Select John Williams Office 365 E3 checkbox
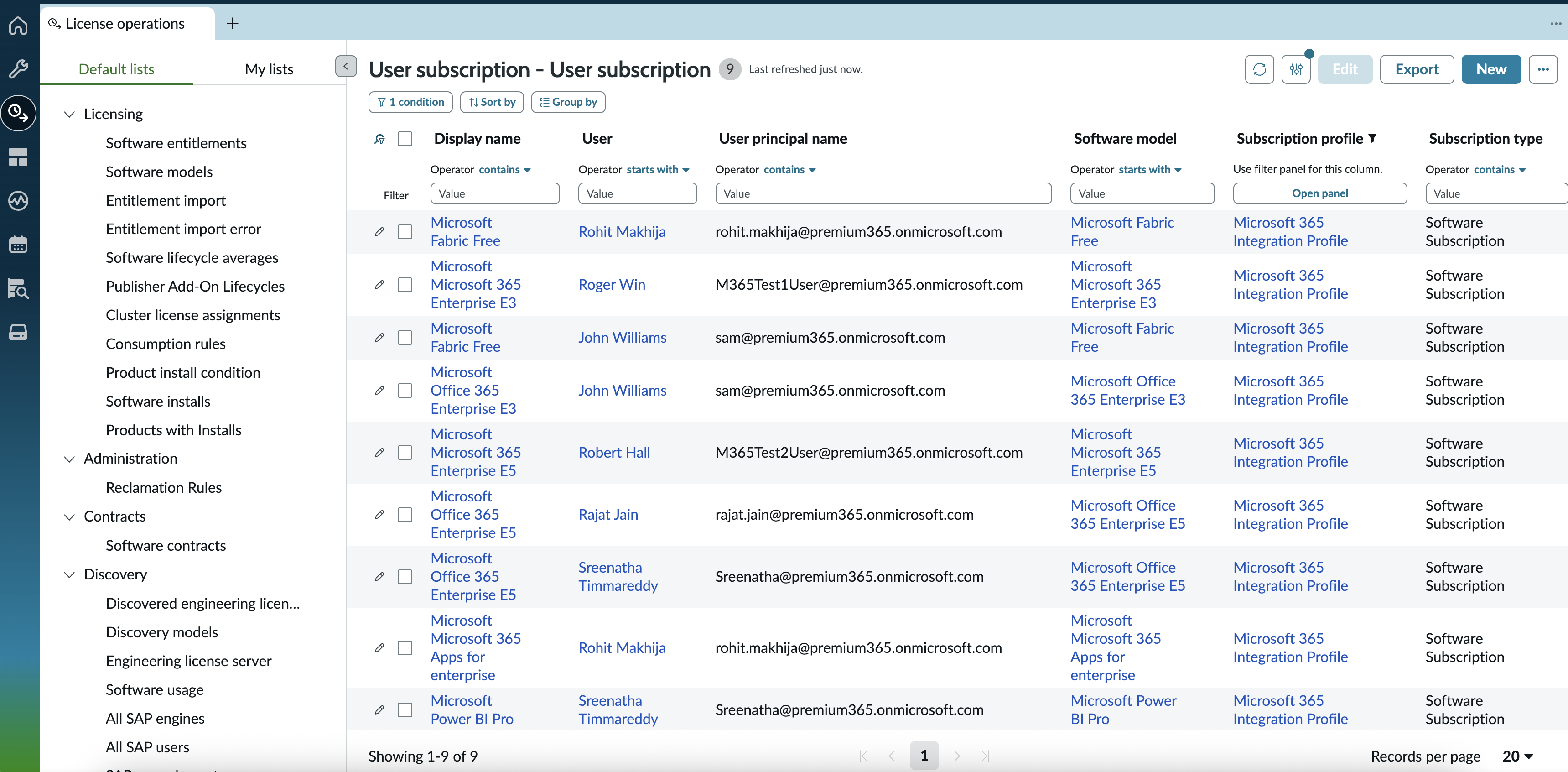1568x772 pixels. point(405,390)
